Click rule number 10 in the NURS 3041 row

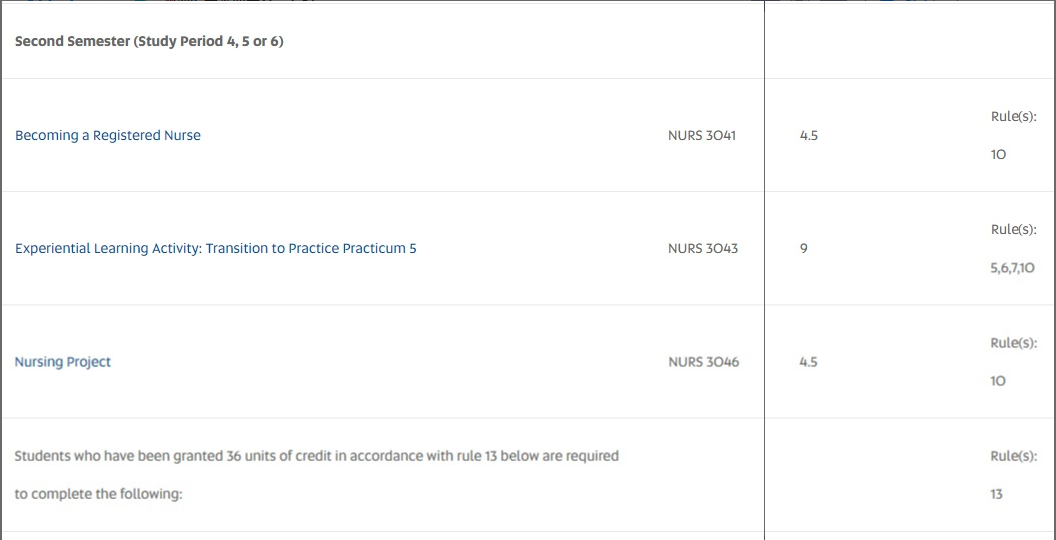click(998, 155)
